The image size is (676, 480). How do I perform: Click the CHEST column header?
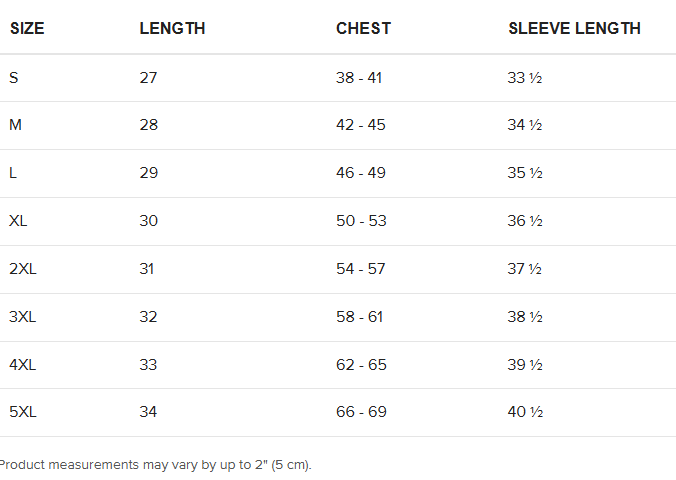coord(363,28)
